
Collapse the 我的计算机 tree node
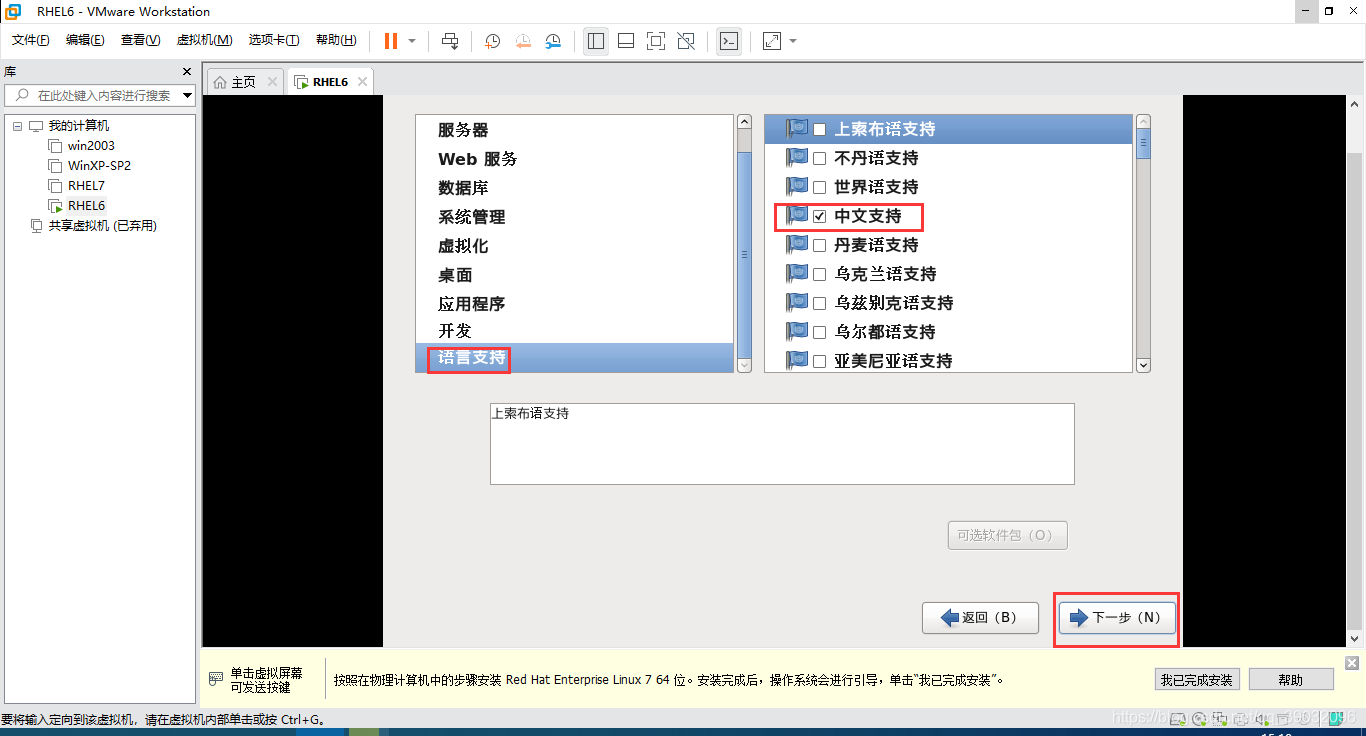click(x=17, y=126)
